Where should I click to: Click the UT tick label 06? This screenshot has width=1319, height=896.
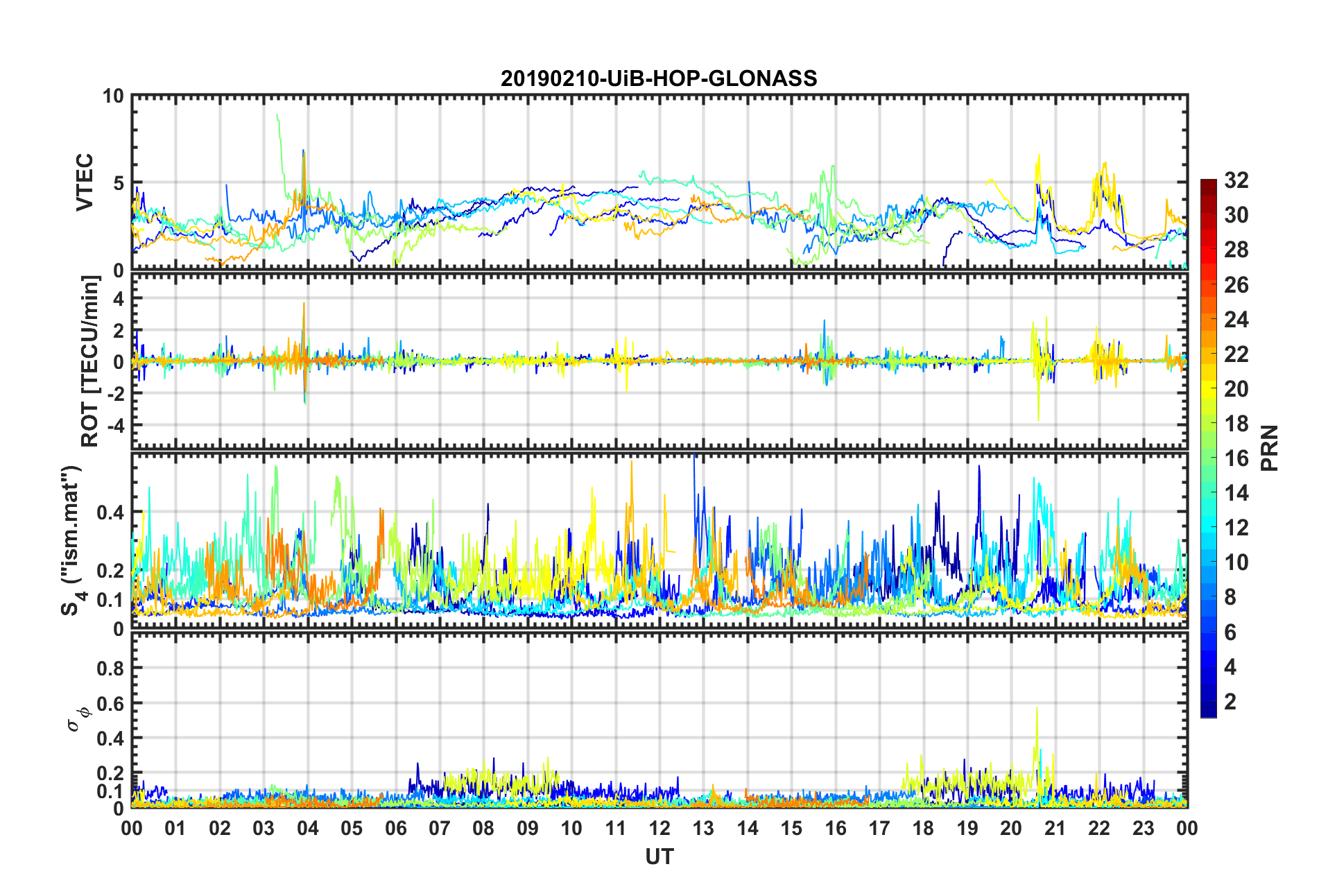(395, 828)
